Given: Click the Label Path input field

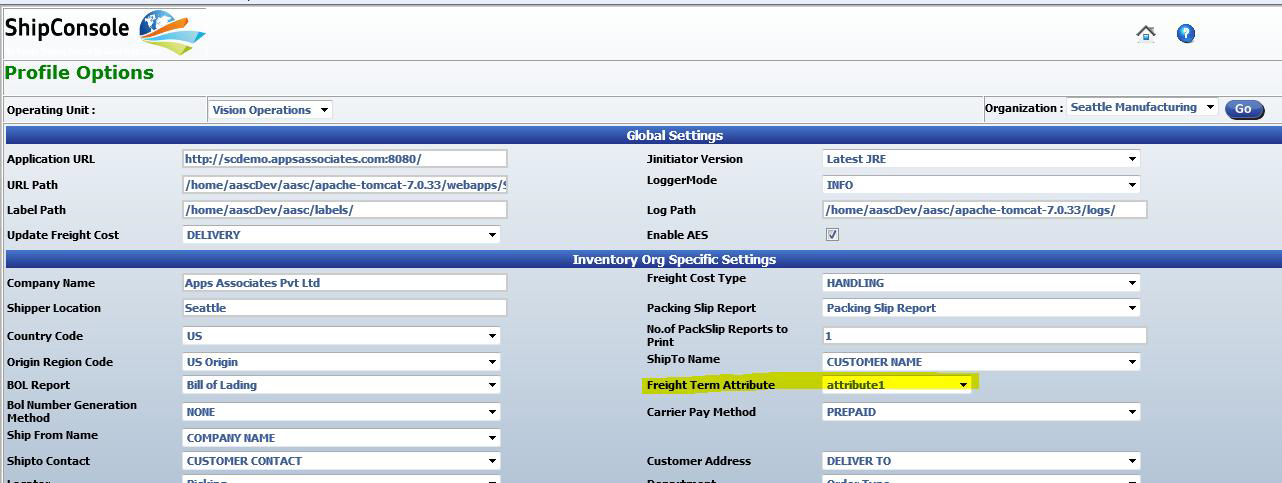Looking at the screenshot, I should point(345,210).
